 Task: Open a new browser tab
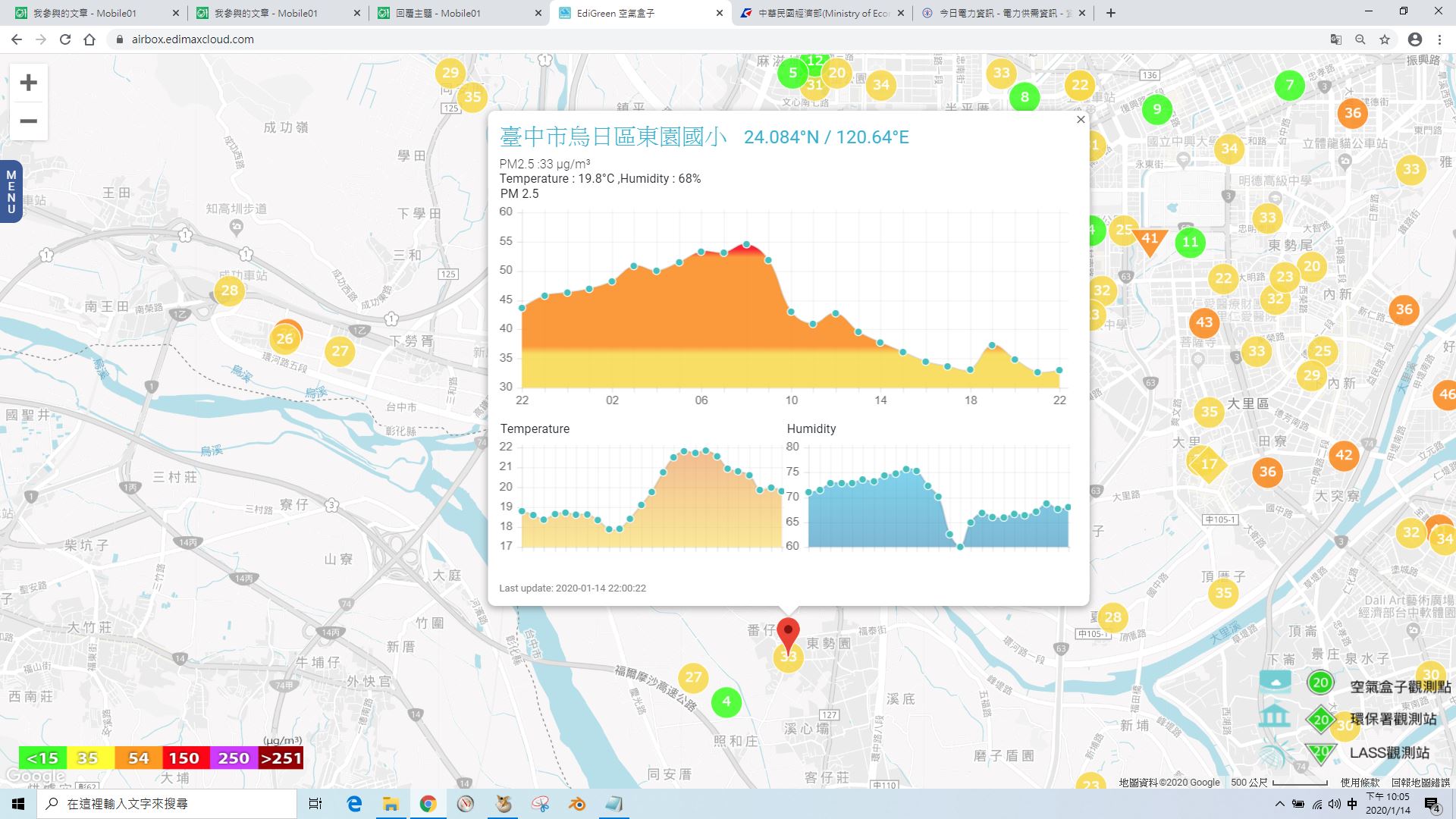tap(1111, 13)
